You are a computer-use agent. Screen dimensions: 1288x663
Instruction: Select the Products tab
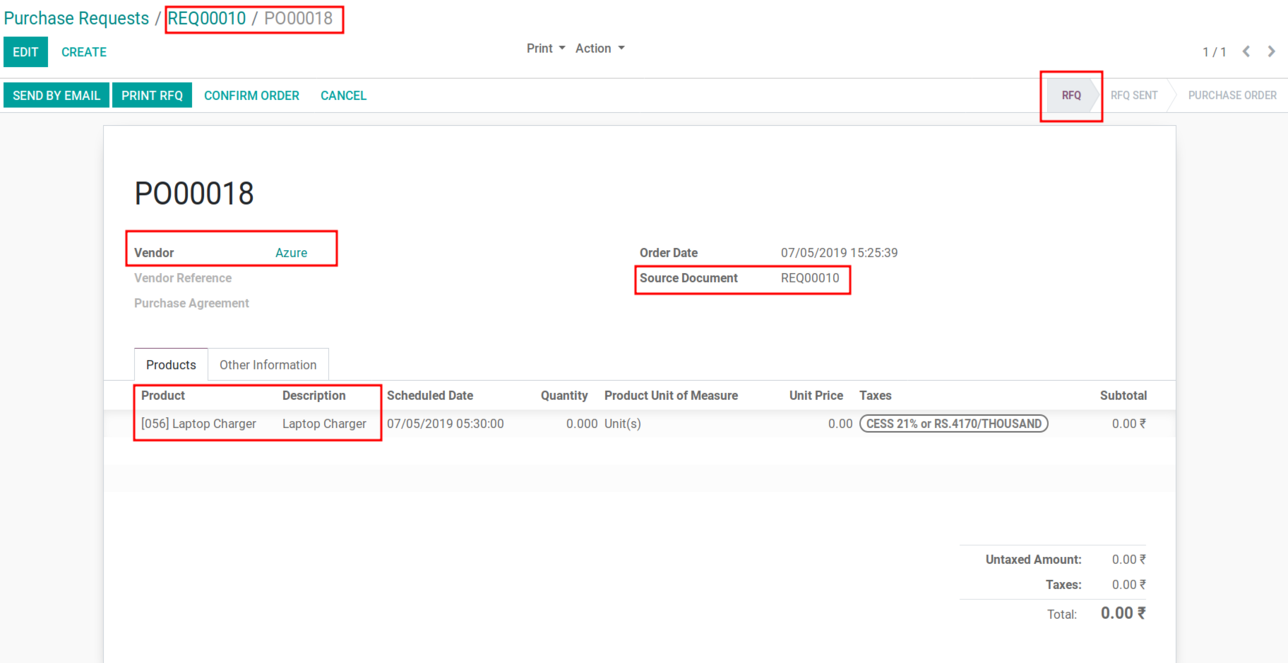coord(171,365)
